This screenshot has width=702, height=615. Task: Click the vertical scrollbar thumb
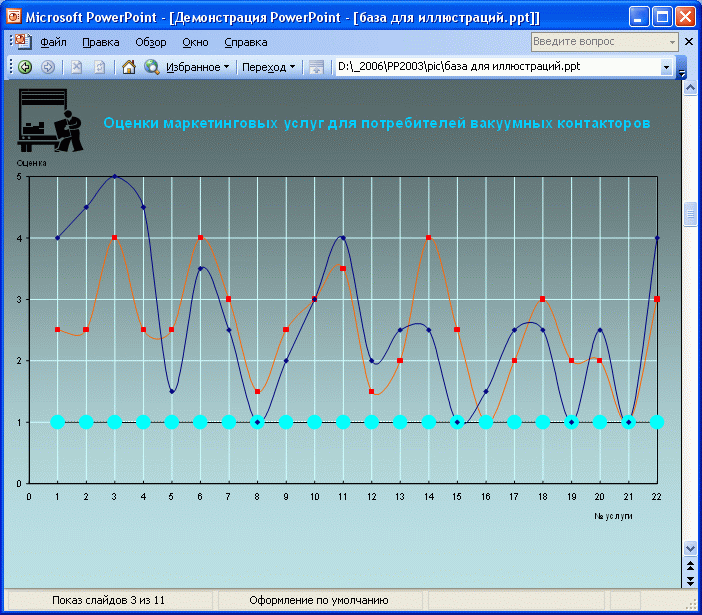[x=690, y=215]
